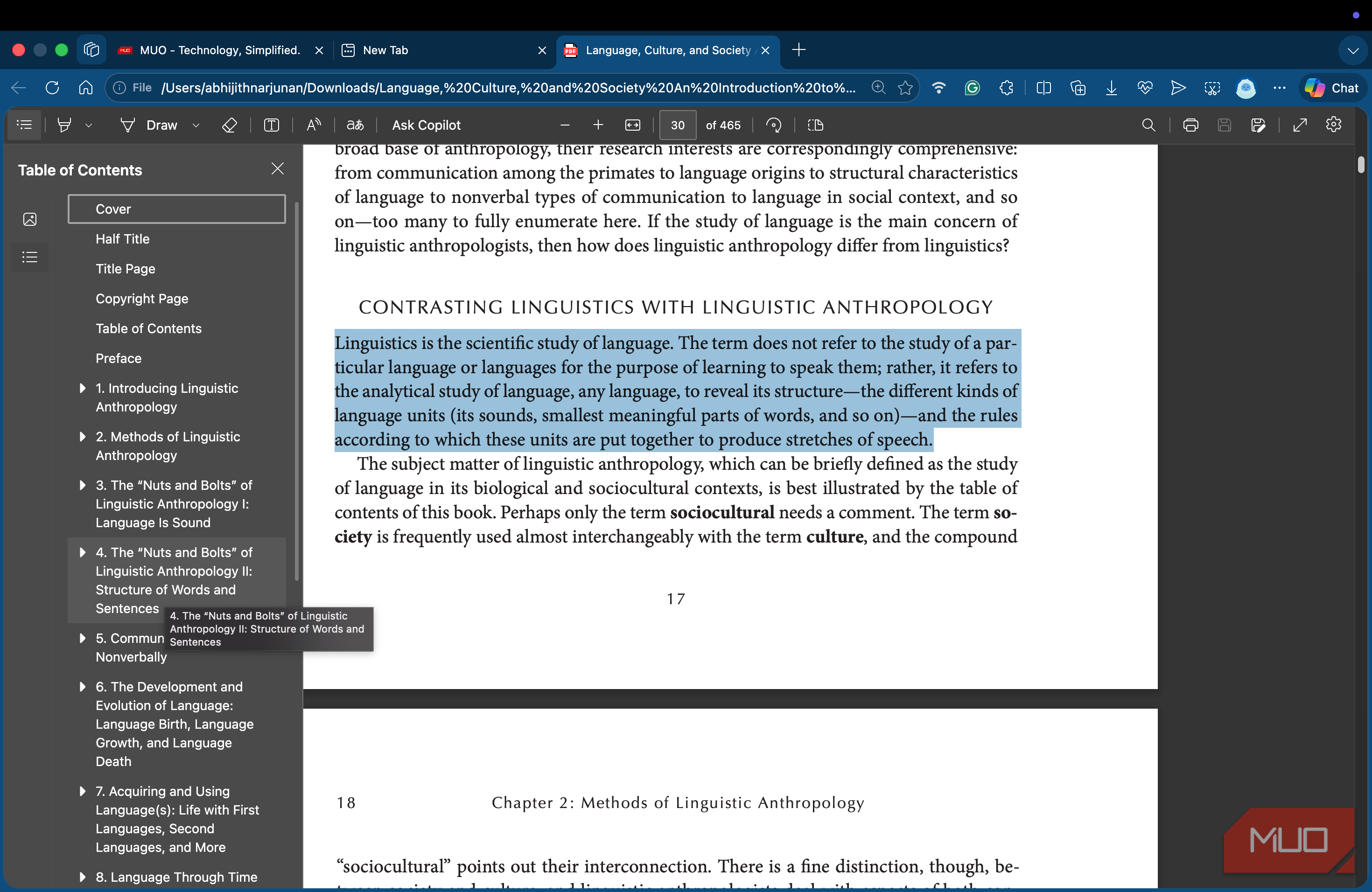This screenshot has width=1372, height=892.
Task: Open the Copilot Chat button
Action: 1332,88
